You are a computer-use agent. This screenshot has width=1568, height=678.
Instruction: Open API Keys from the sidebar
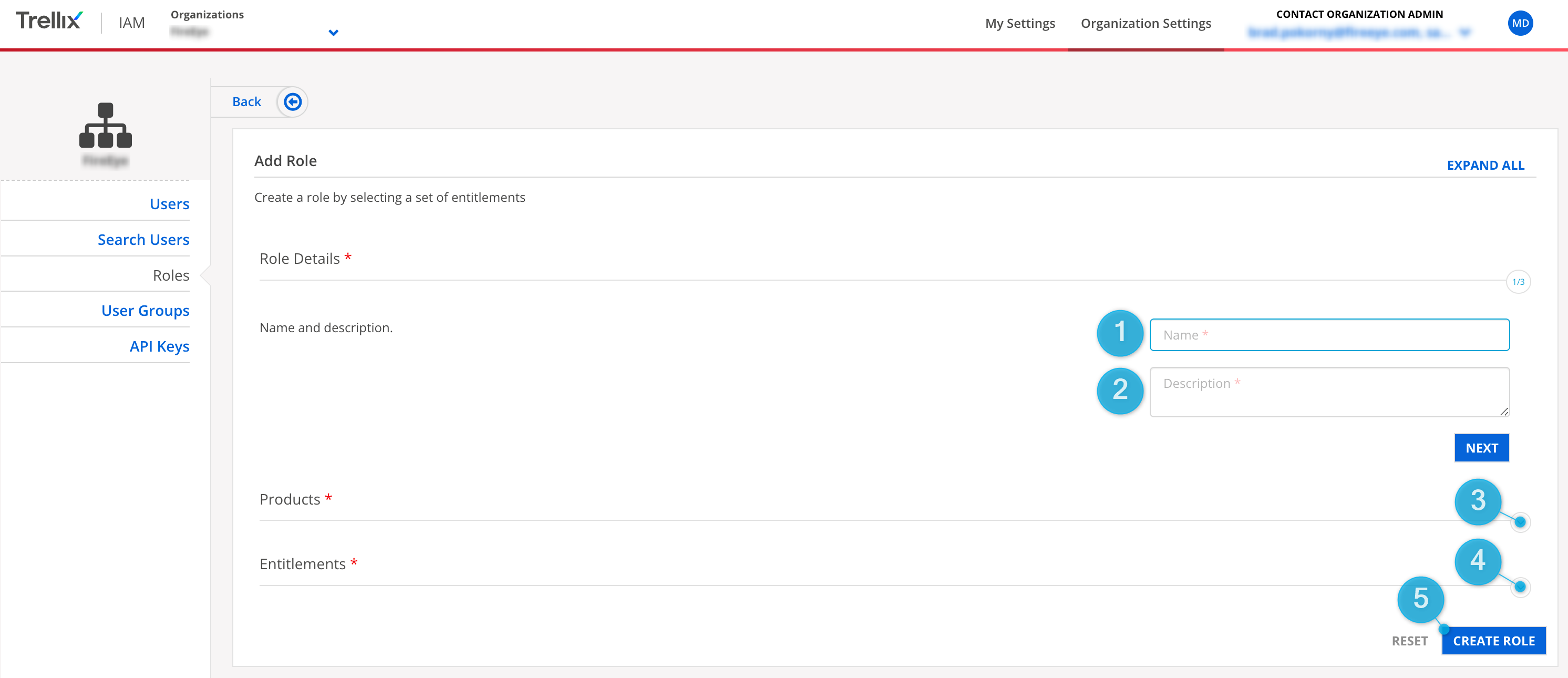pos(159,346)
